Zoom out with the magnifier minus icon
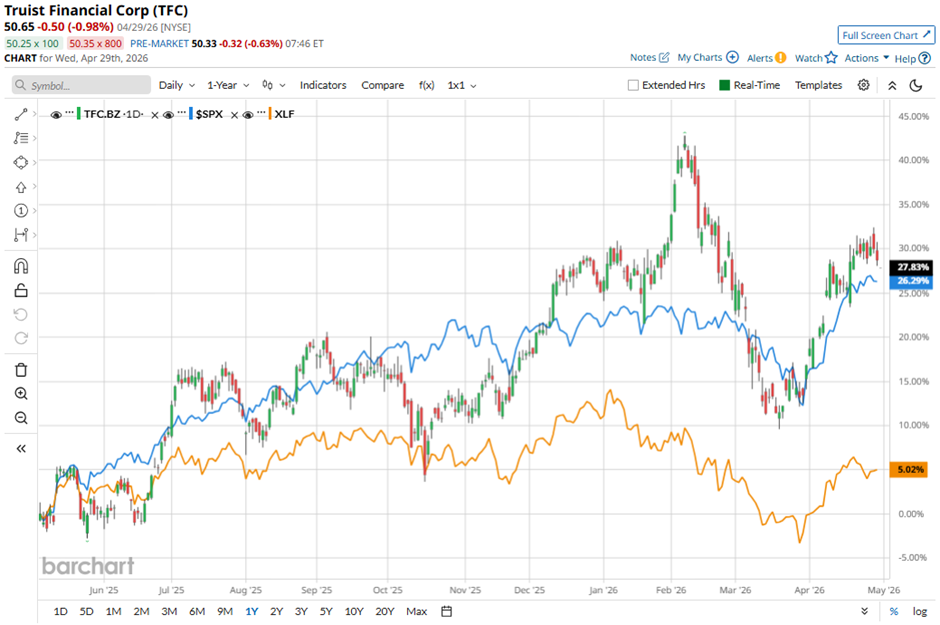The height and width of the screenshot is (625, 940). click(x=21, y=418)
